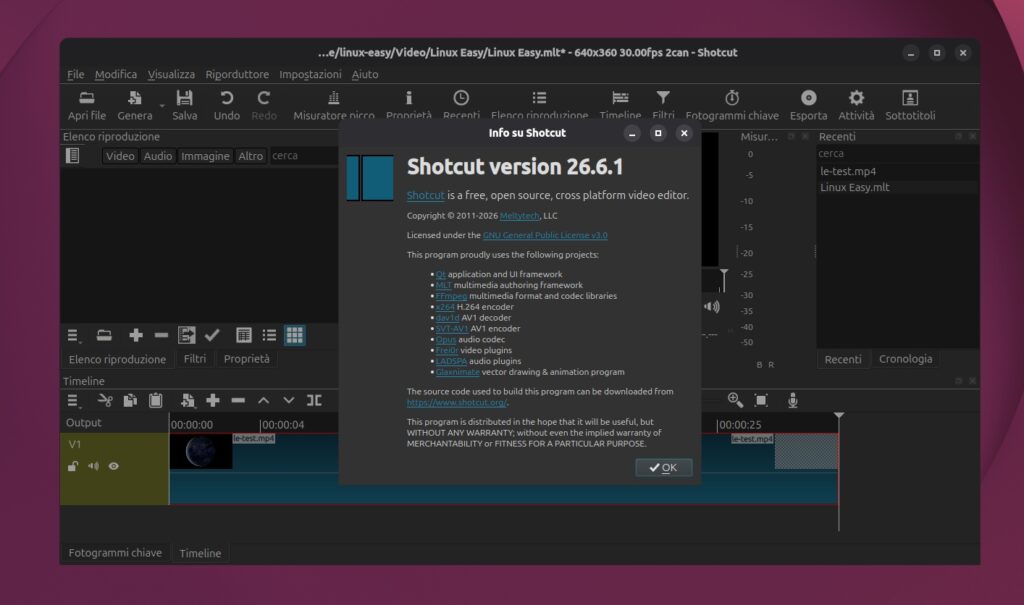Select le-test.mp4 in the Recenti list
The width and height of the screenshot is (1024, 605).
pyautogui.click(x=848, y=171)
